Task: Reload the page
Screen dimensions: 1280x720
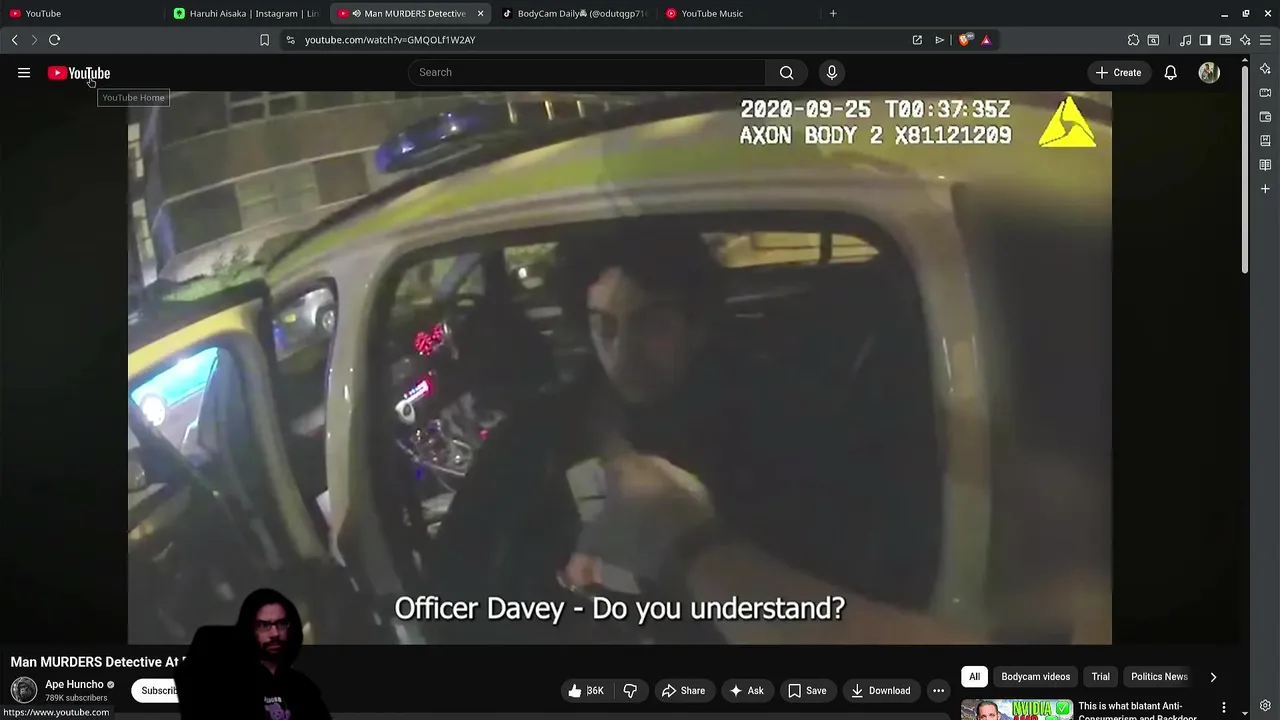Action: [x=55, y=40]
